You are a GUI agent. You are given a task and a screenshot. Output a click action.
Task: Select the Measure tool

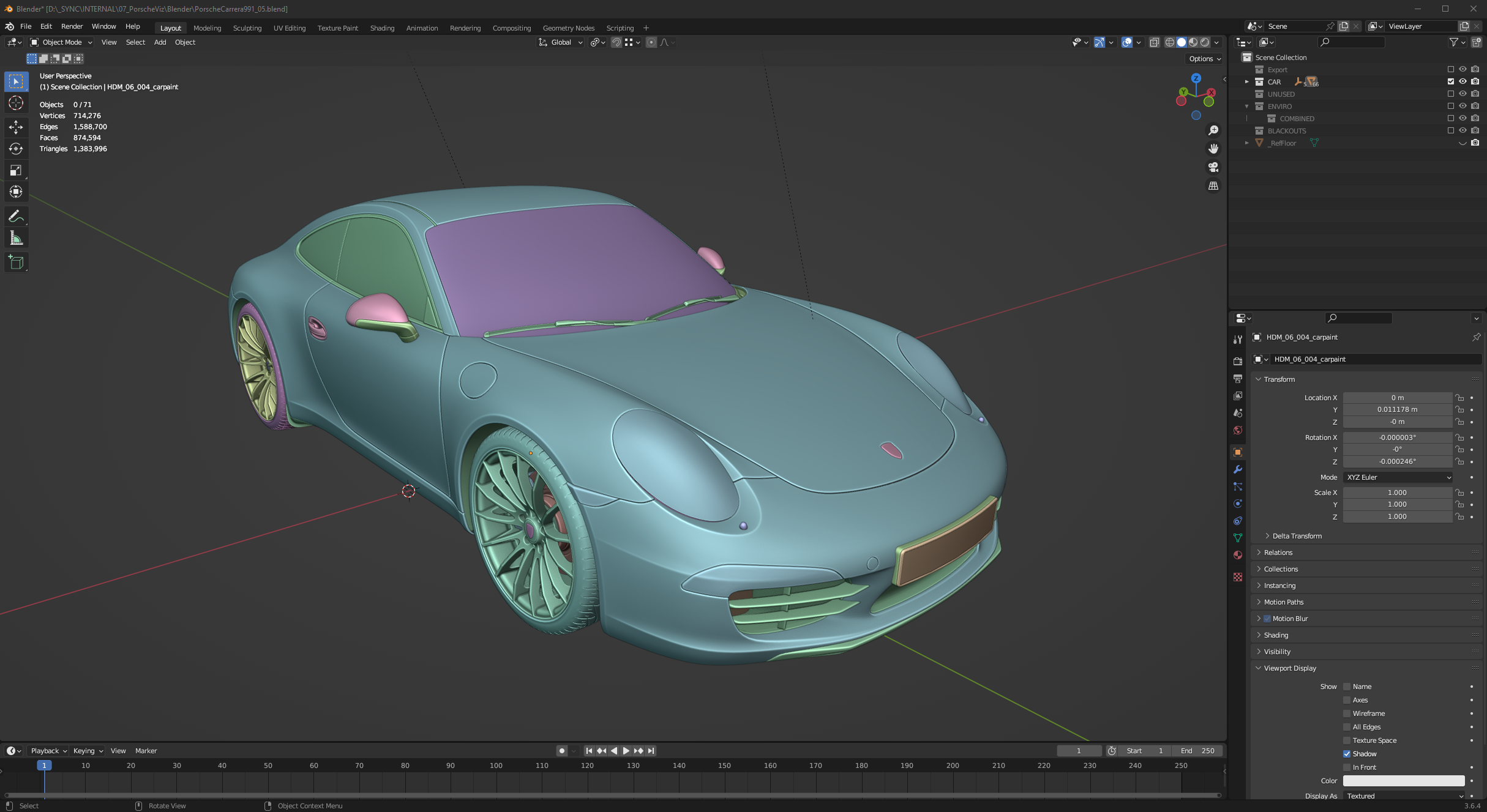16,239
